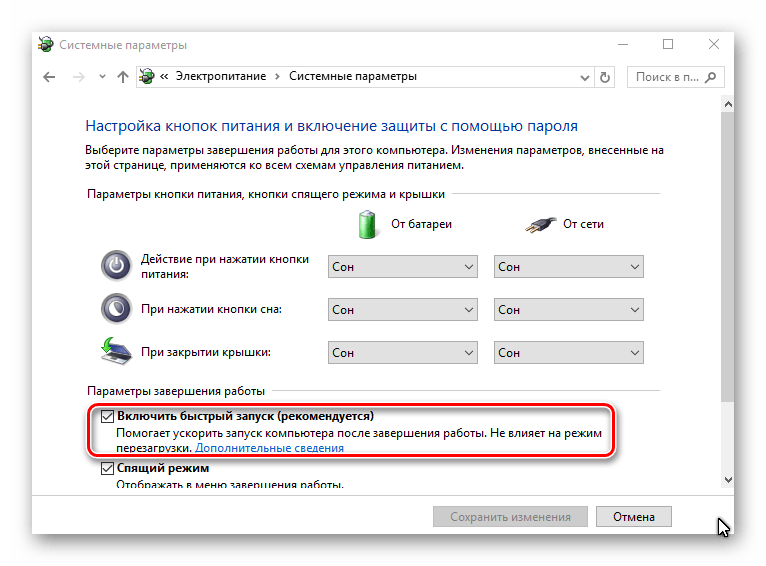Open power button dropdown for От батареи
The width and height of the screenshot is (766, 566).
point(403,267)
